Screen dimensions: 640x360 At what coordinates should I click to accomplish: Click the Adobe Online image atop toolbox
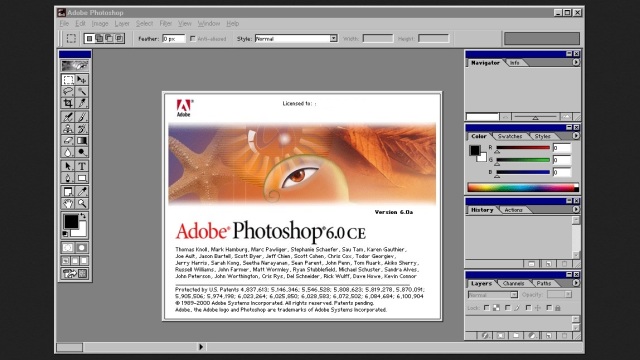75,65
